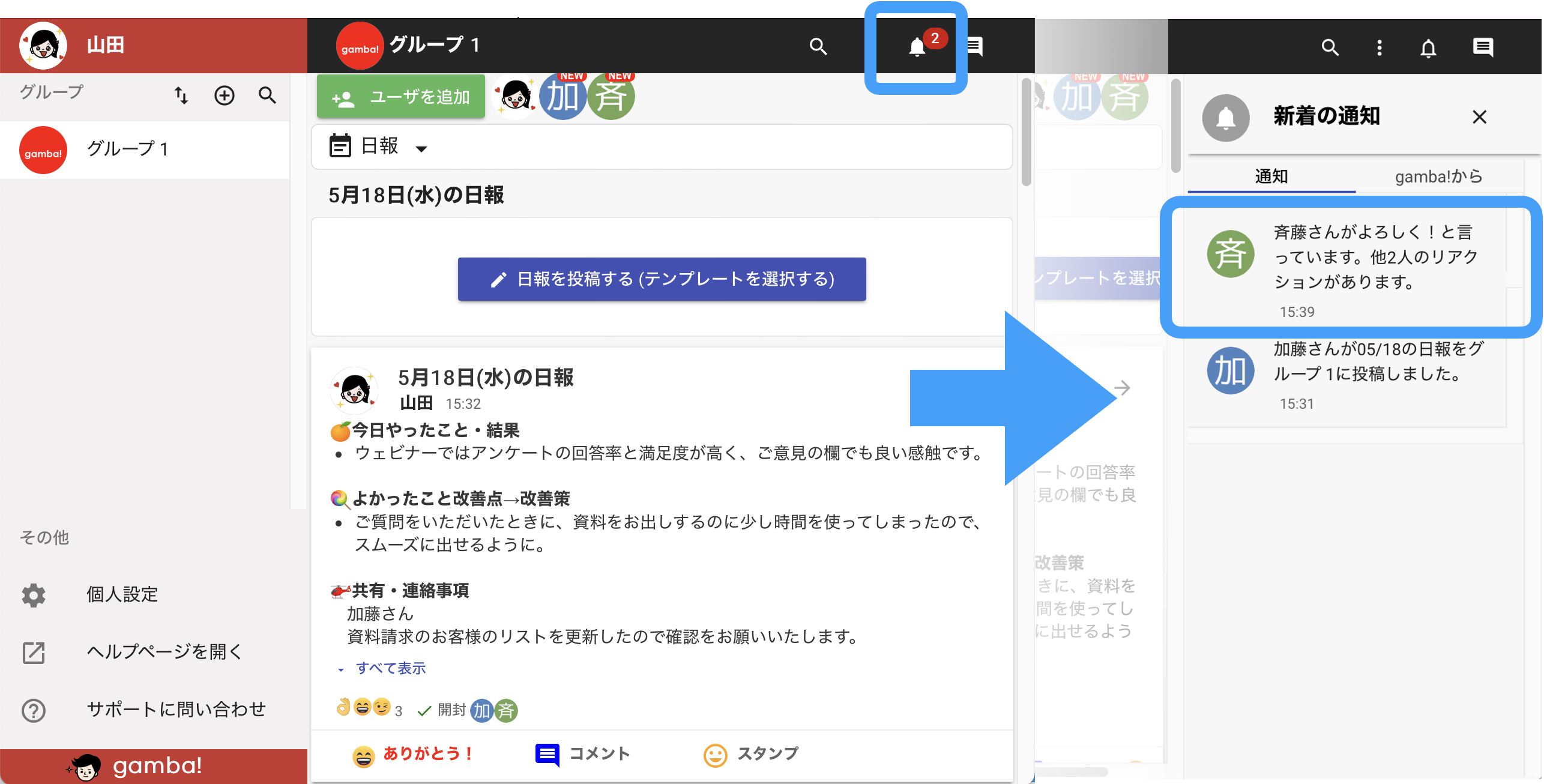This screenshot has height=784, width=1544.
Task: Click the main feed vertical scrollbar
Action: click(1027, 132)
